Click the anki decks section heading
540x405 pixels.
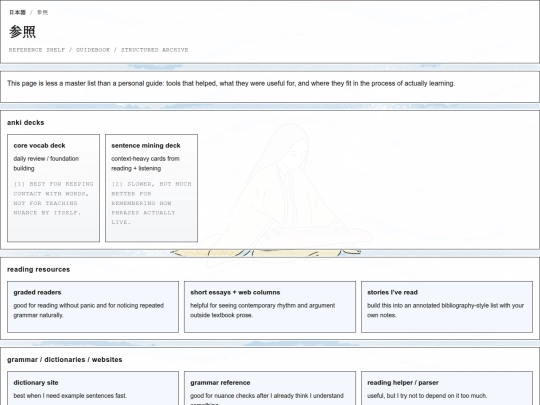coord(25,123)
